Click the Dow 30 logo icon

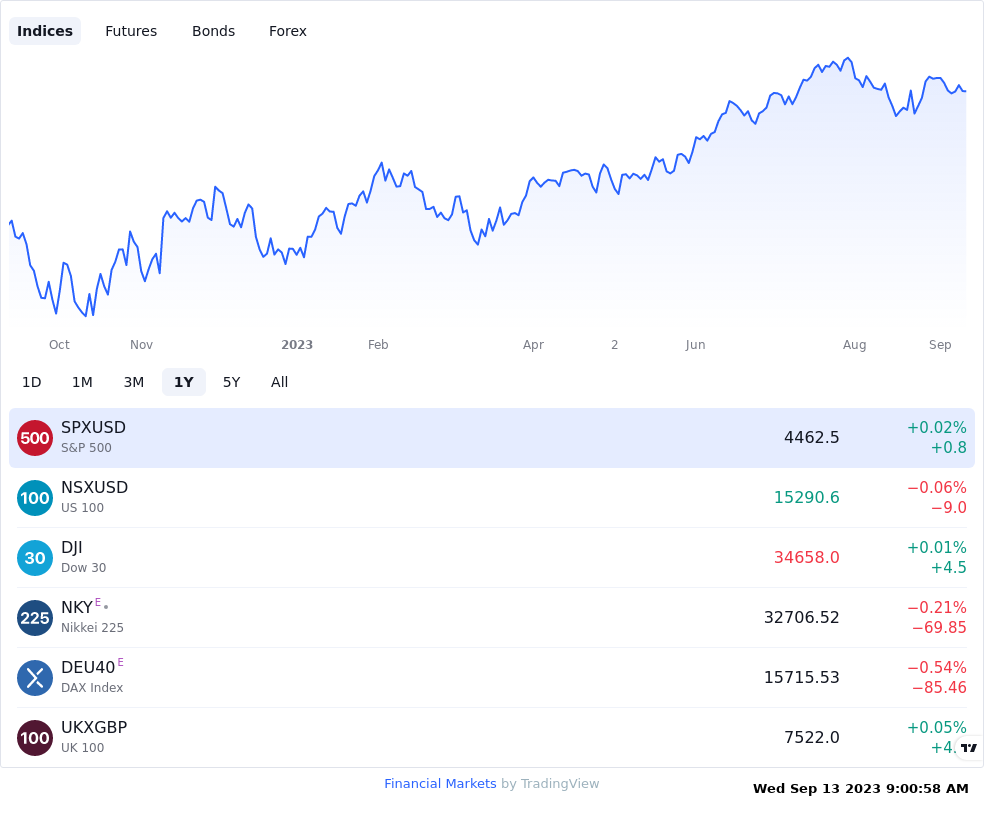pos(35,558)
